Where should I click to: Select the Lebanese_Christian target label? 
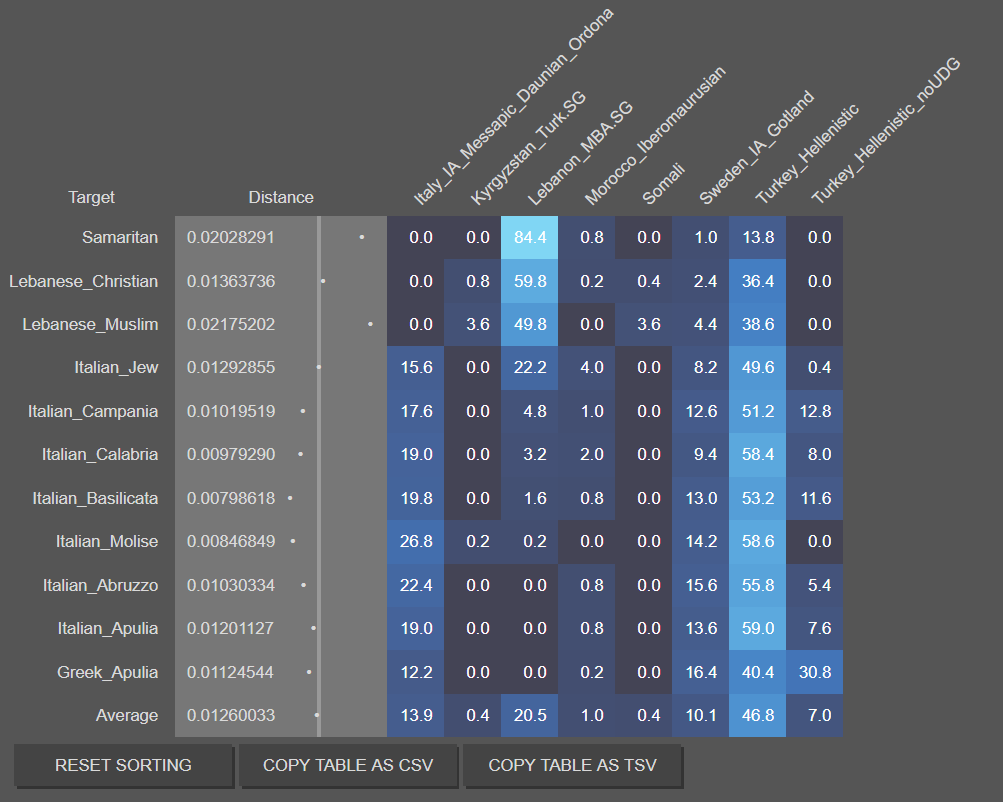(83, 281)
